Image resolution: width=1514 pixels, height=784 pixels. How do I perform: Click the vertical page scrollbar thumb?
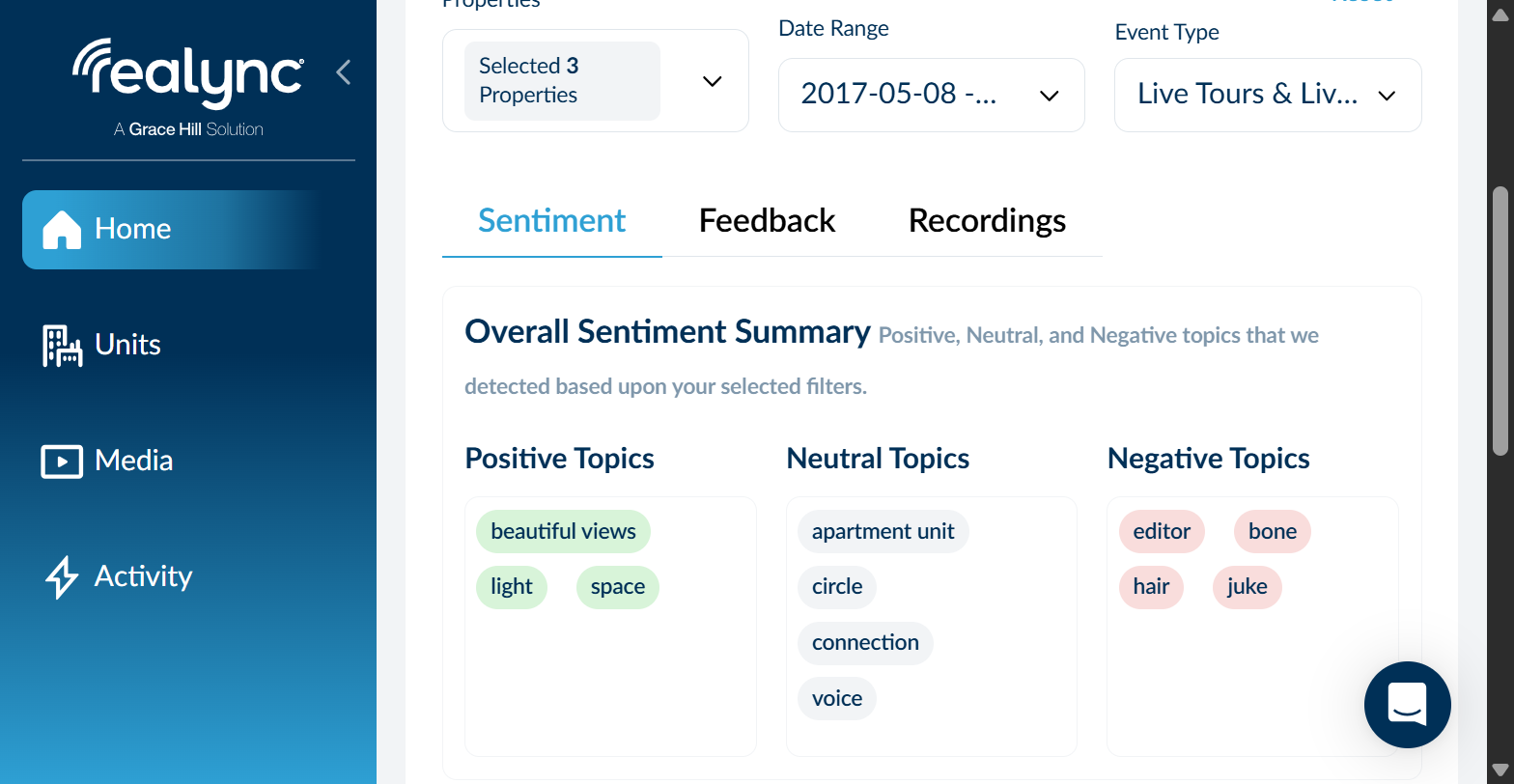(1500, 319)
